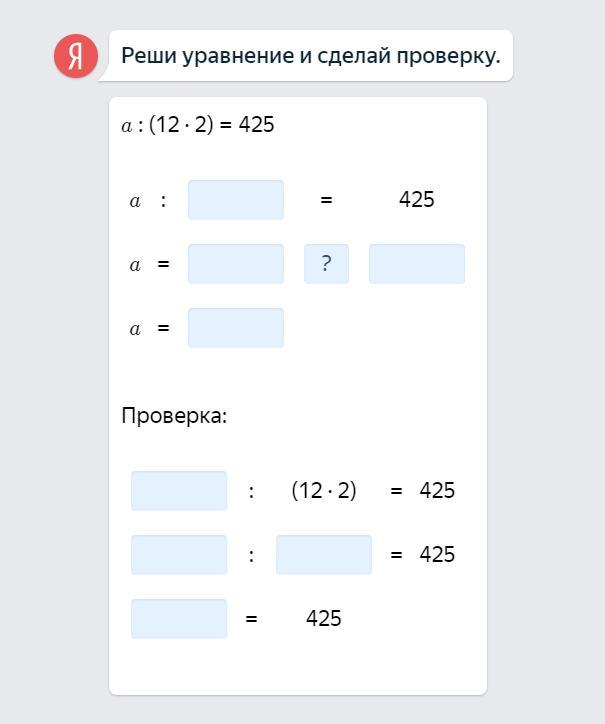Image resolution: width=605 pixels, height=724 pixels.
Task: Focus the dividend field in the second check row
Action: point(179,555)
